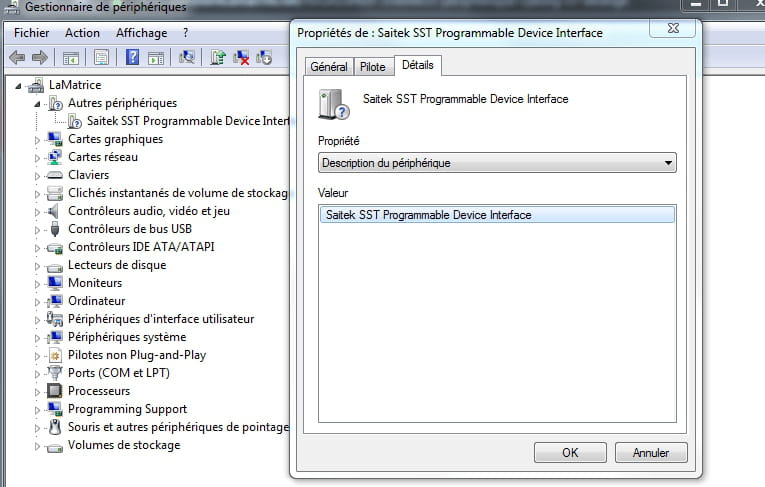Open the Affichage menu
765x487 pixels.
(x=141, y=33)
